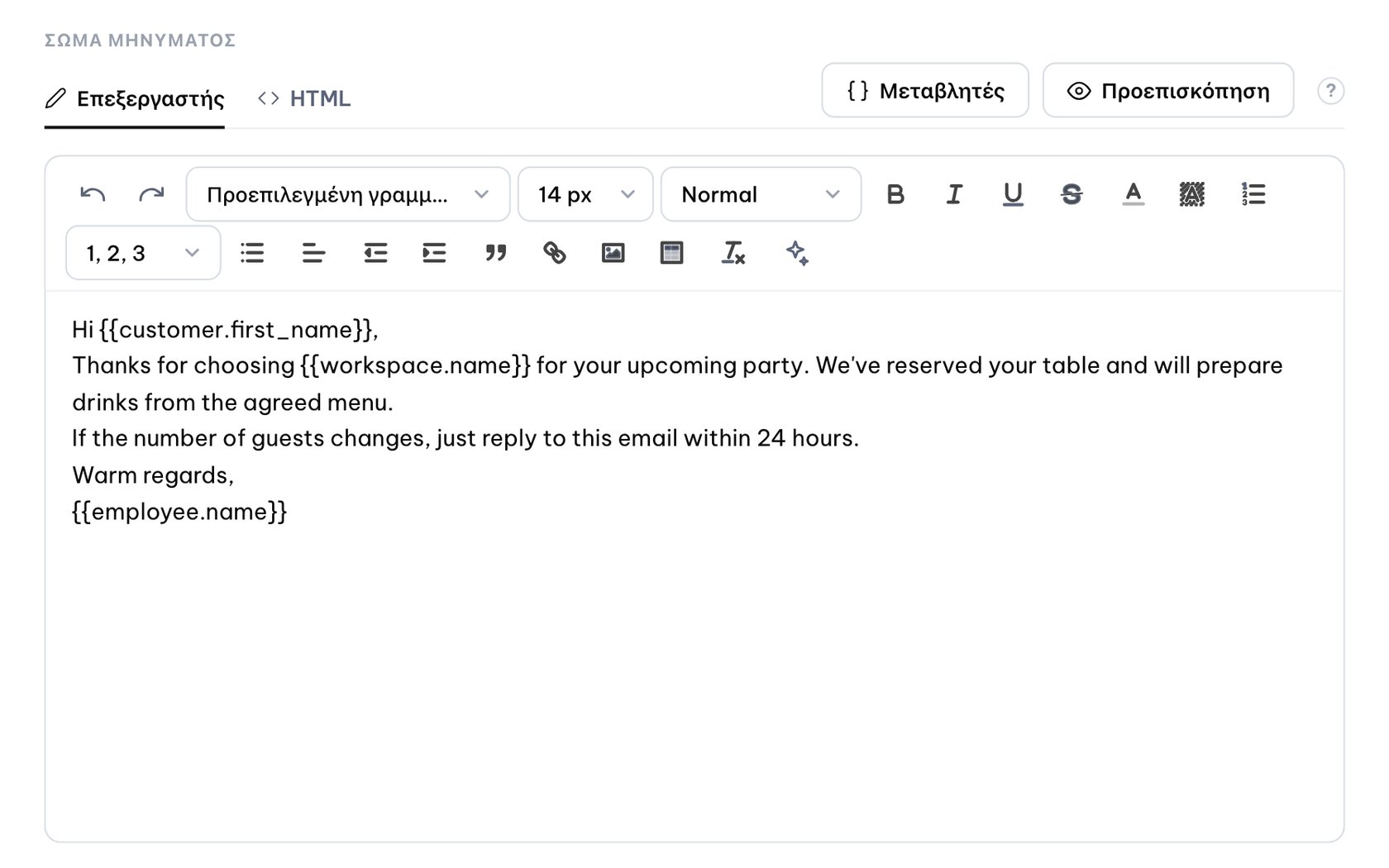Screen dimensions: 1389x868
Task: Click the {{customer.first_name}} greeting line
Action: pos(225,330)
